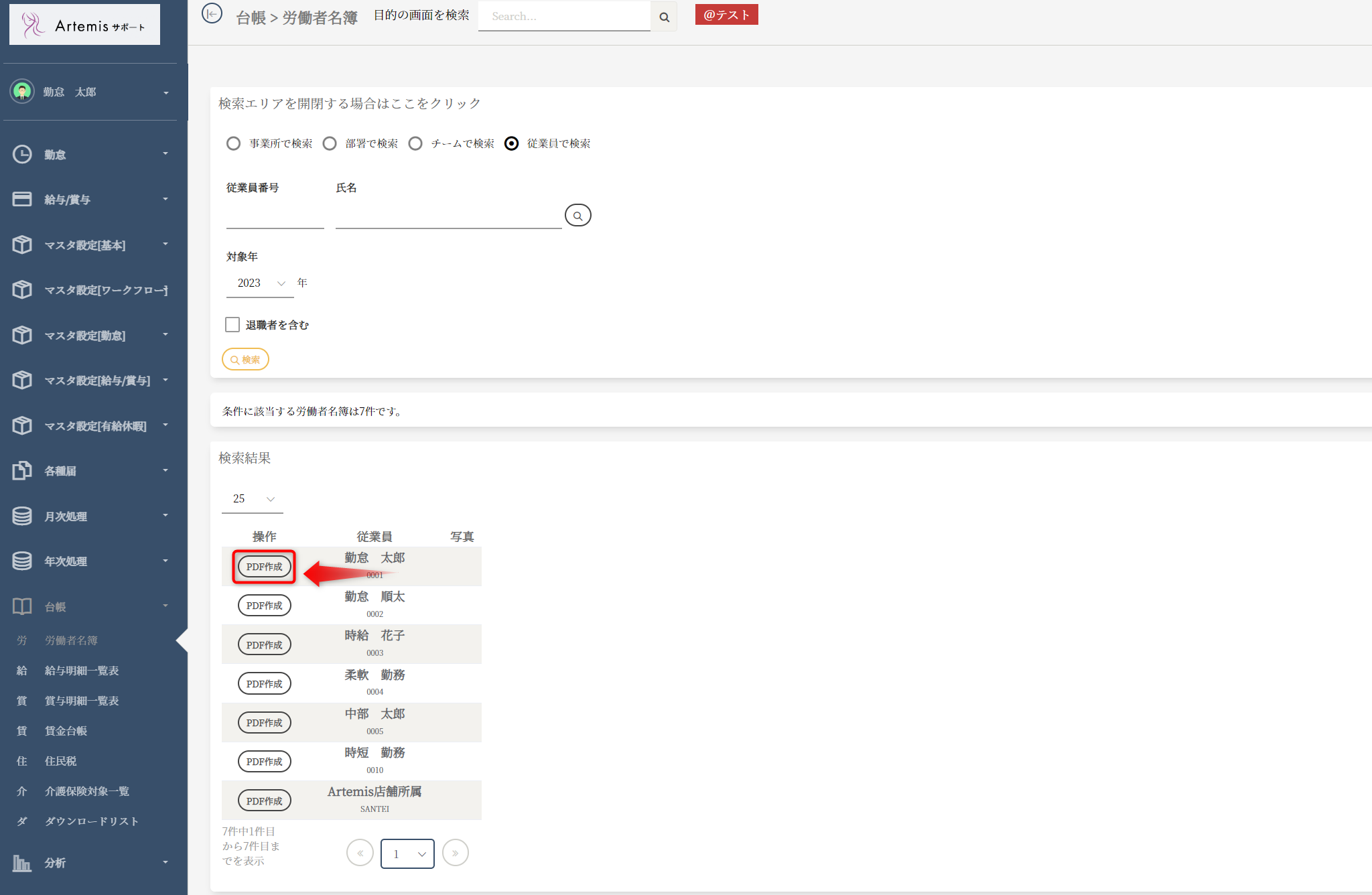Click the database icon for 月次処理
Viewport: 1372px width, 895px height.
pos(22,516)
